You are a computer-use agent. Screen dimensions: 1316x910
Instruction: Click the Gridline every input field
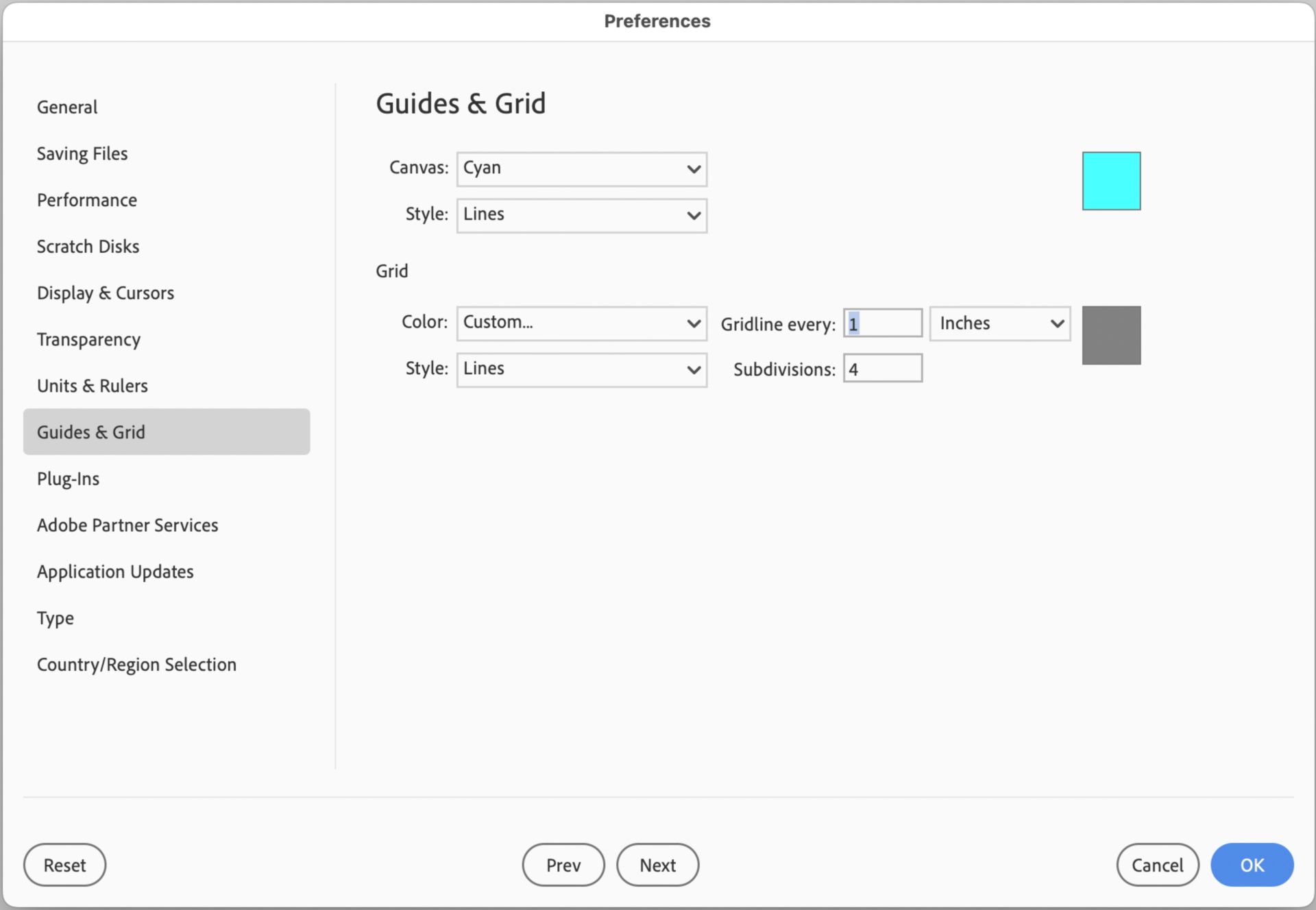click(882, 322)
